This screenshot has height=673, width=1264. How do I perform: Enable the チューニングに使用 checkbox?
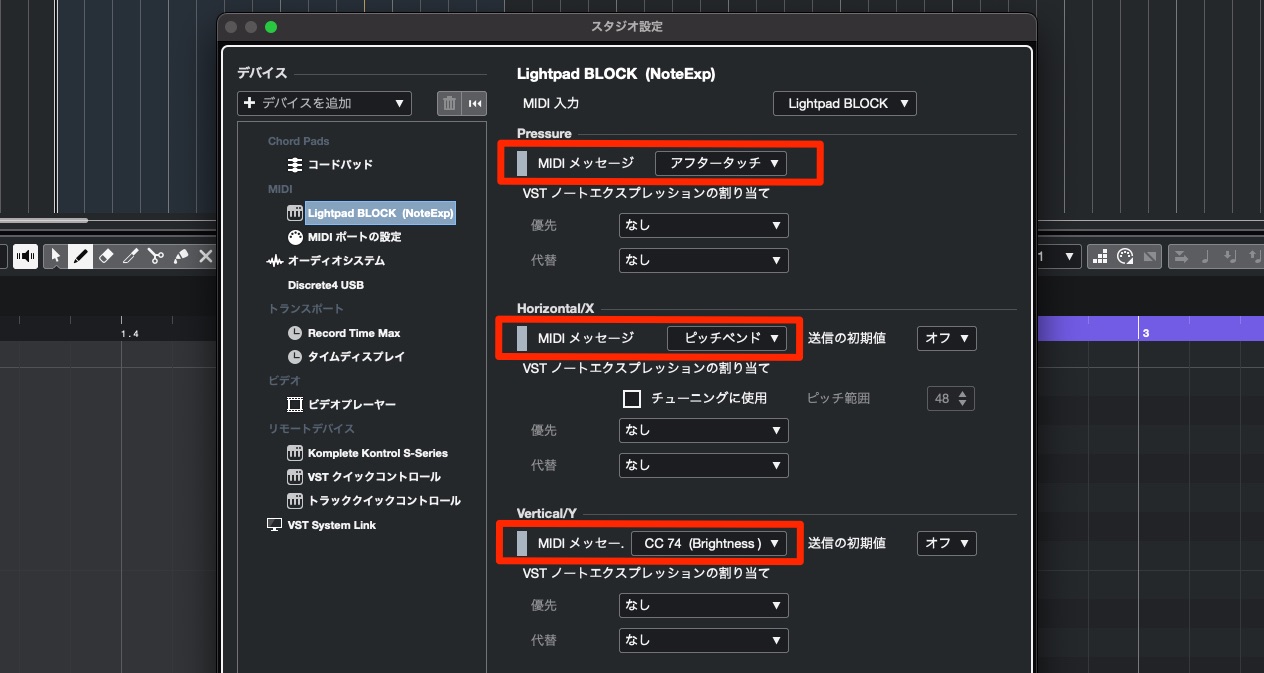pyautogui.click(x=632, y=399)
